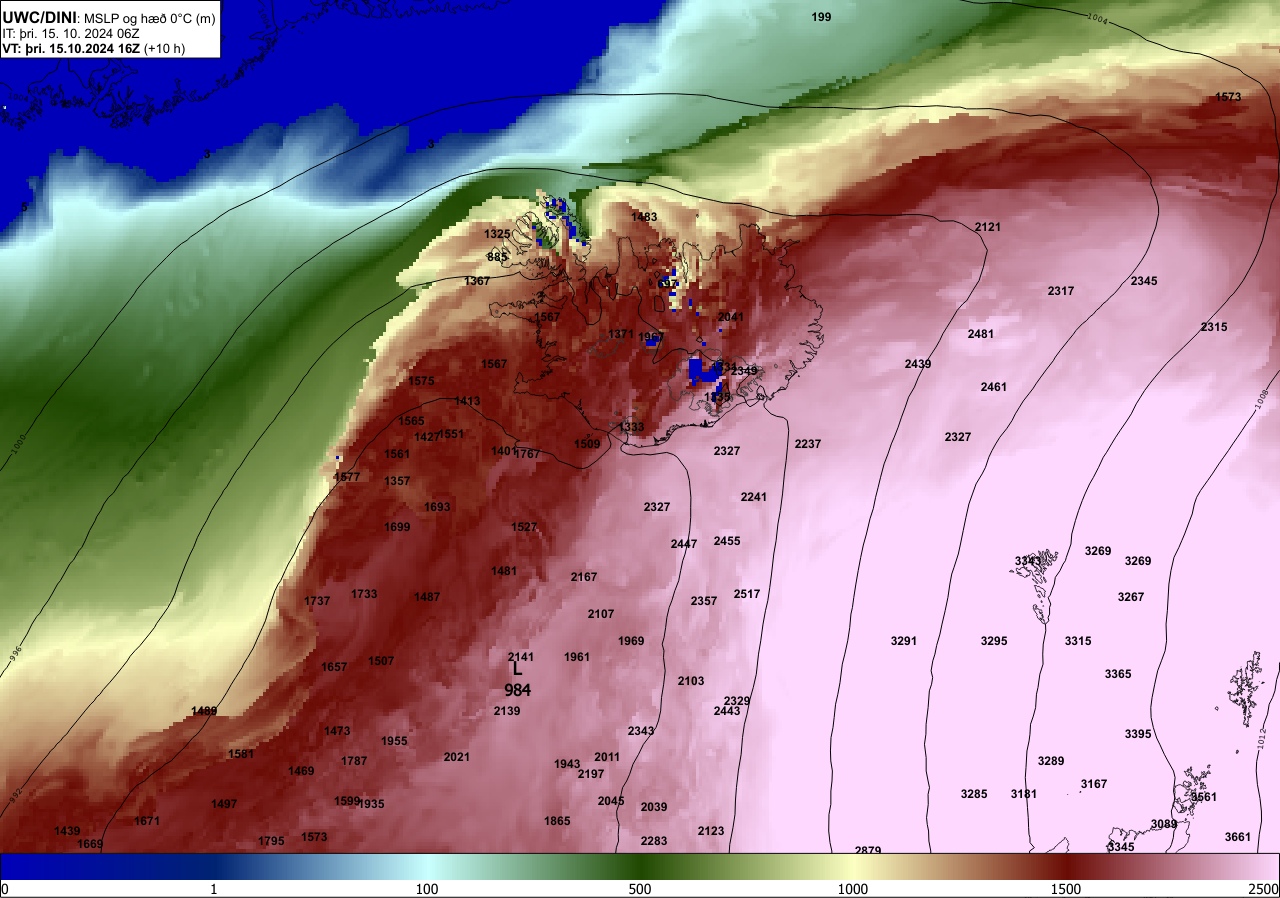Click the 2879 height value
Screen dimensions: 1280x898
coord(868,850)
